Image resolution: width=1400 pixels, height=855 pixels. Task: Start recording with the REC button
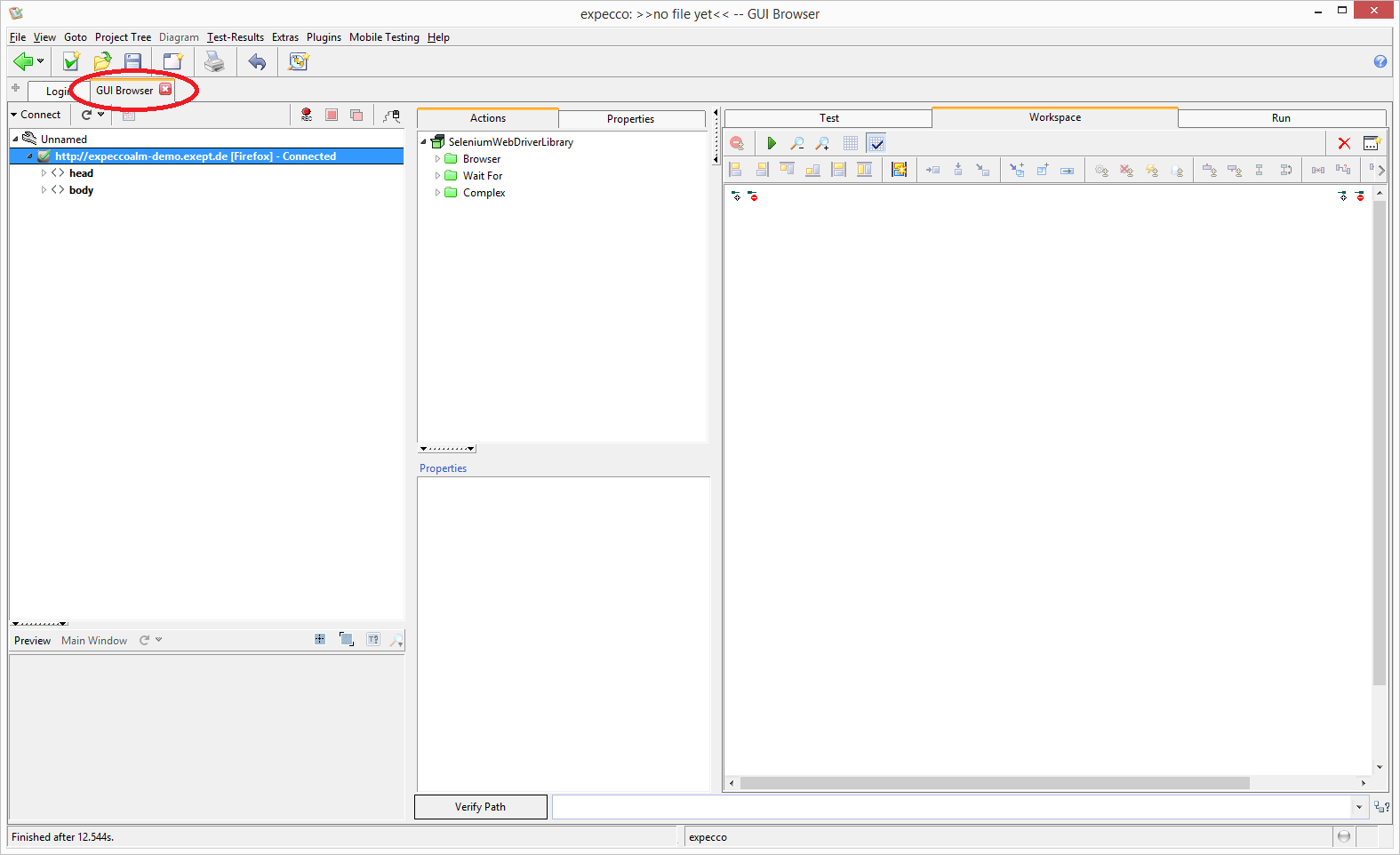click(x=307, y=115)
